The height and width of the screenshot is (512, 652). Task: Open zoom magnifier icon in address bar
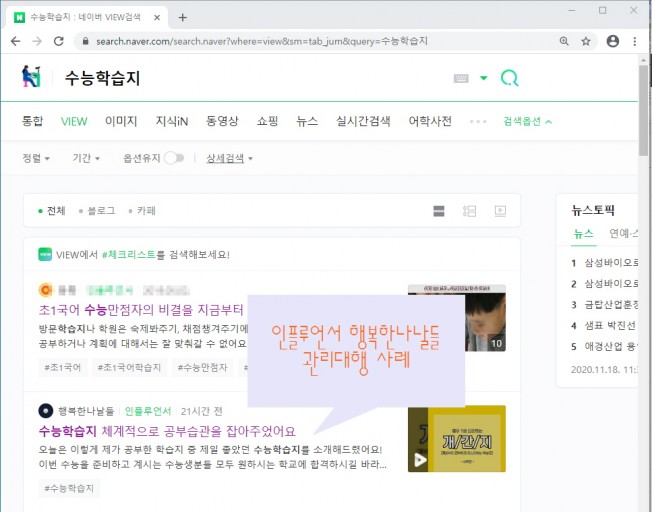[564, 41]
